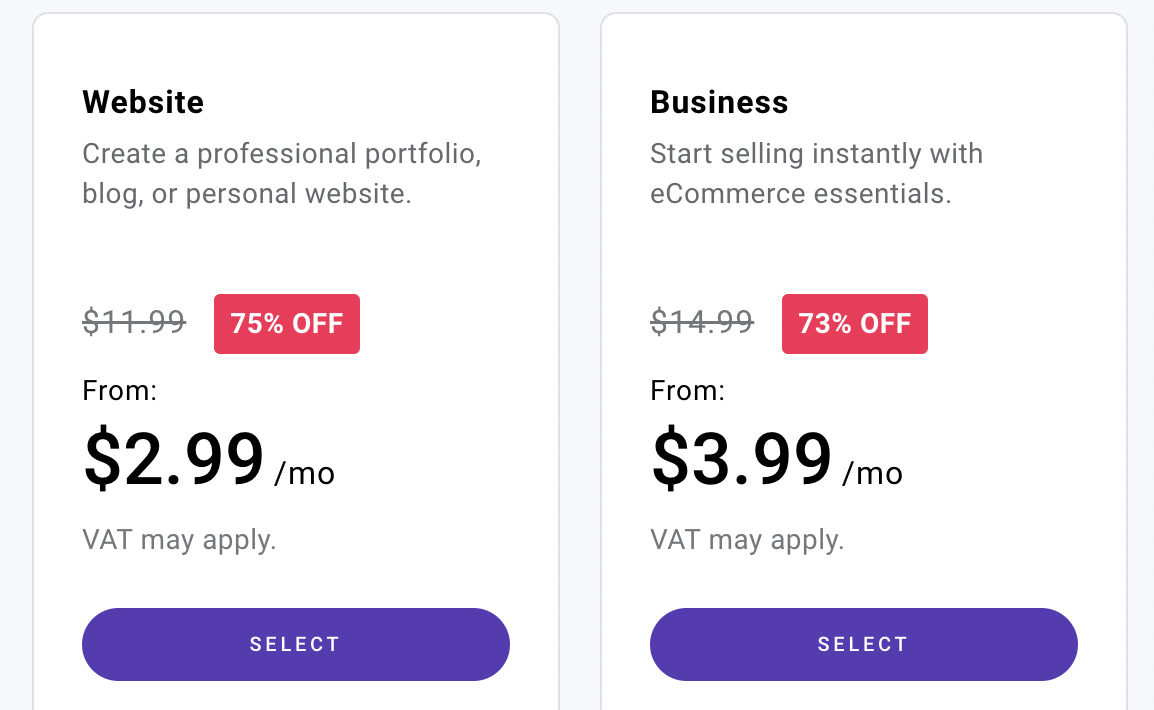Click SELECT button for the Website plan
Image resolution: width=1154 pixels, height=710 pixels.
[295, 644]
